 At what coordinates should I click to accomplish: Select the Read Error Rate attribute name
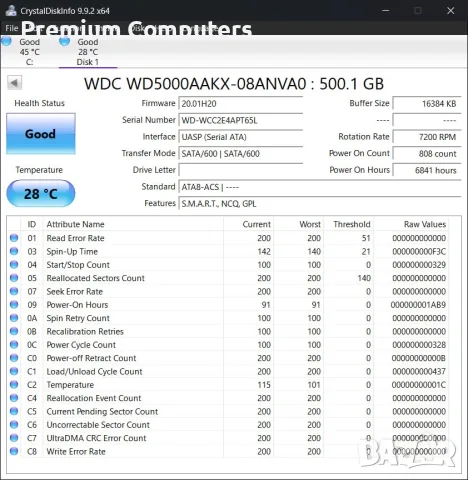(75, 238)
